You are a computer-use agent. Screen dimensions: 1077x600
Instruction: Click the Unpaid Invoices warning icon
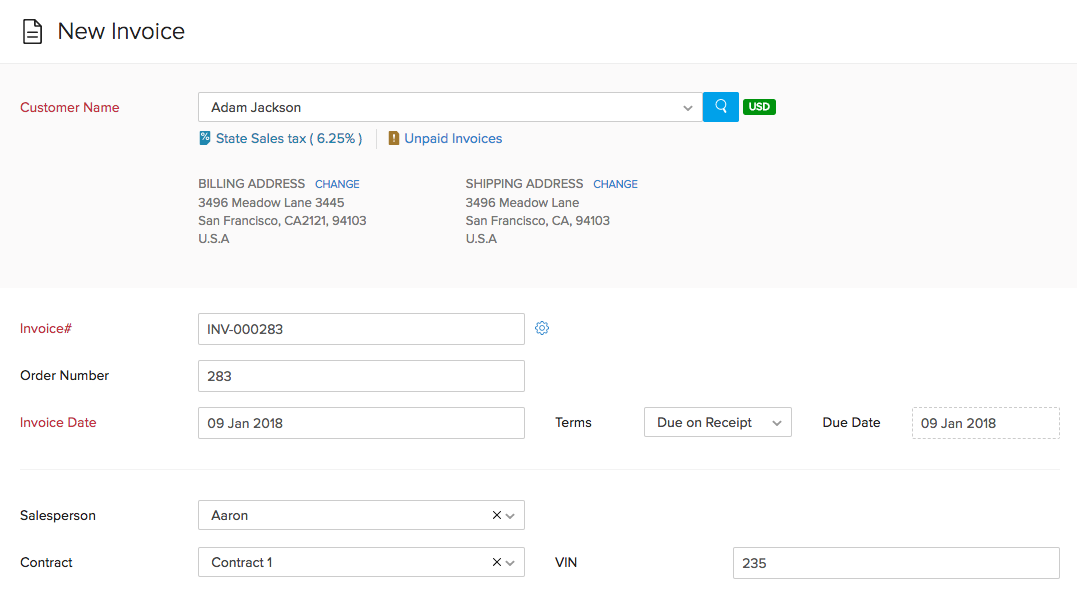[x=394, y=139]
